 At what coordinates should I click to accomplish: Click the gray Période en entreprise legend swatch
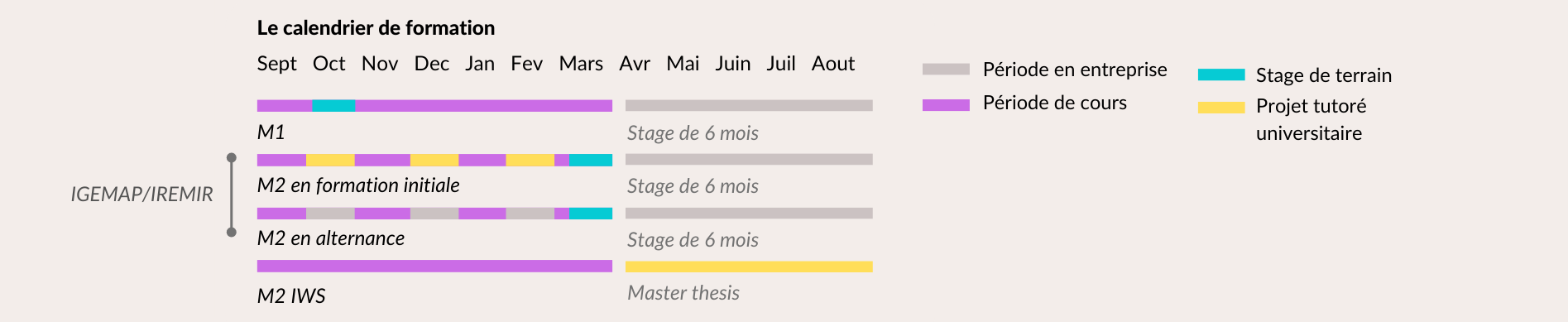click(946, 70)
